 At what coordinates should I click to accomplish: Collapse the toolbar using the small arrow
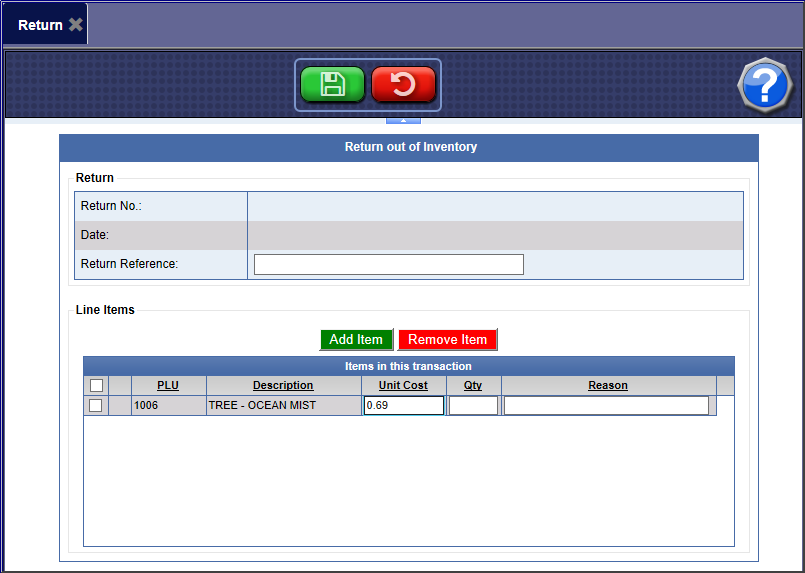pyautogui.click(x=403, y=120)
